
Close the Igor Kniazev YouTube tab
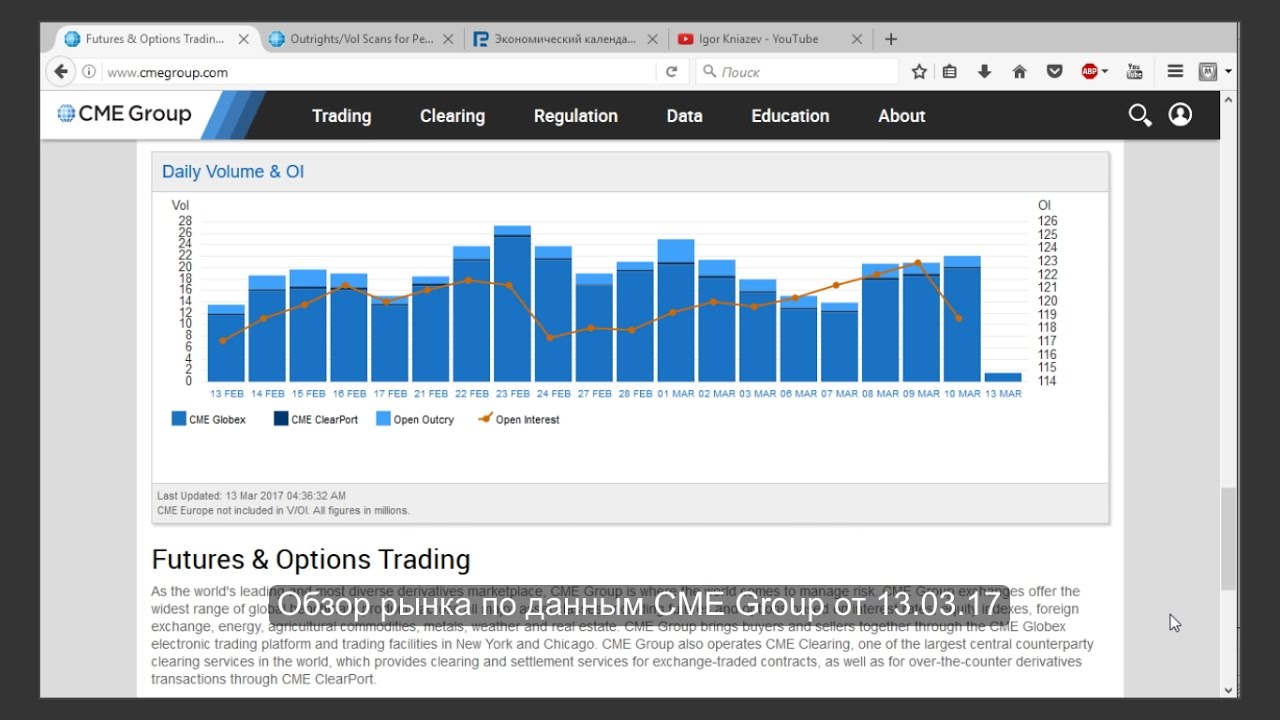(x=856, y=39)
